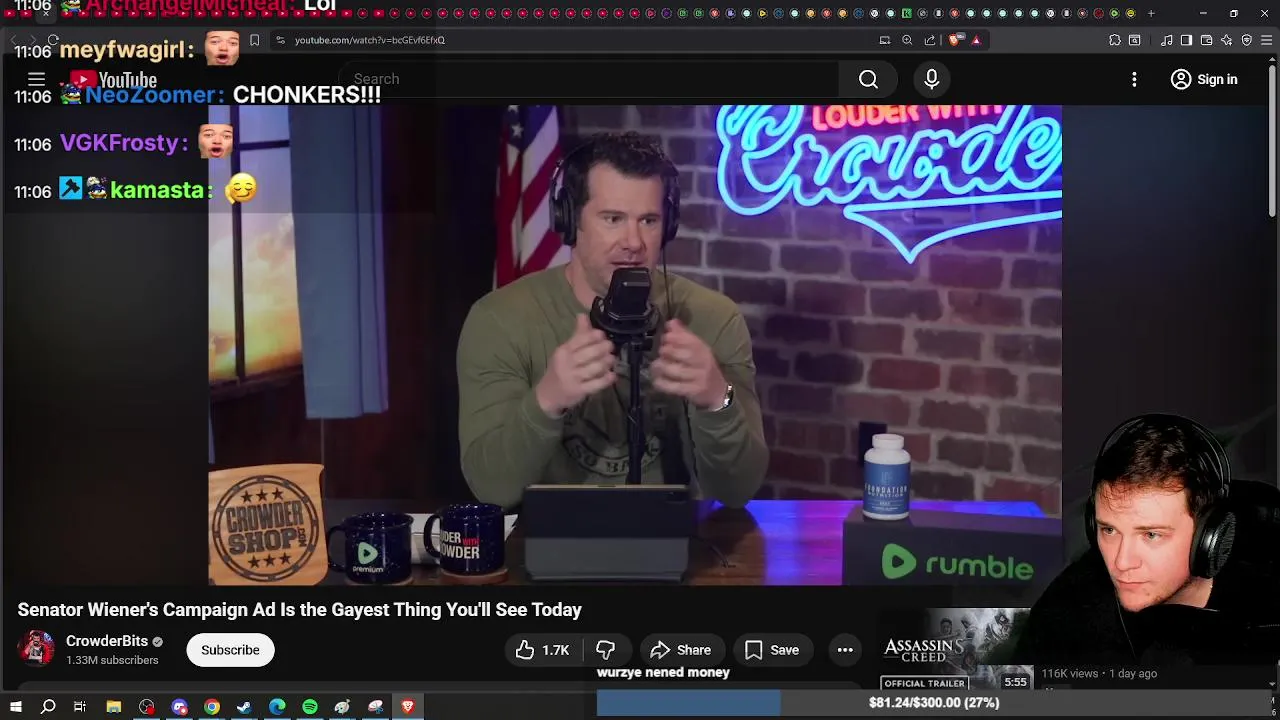This screenshot has width=1280, height=720.
Task: Click the donation goal progress bar
Action: pos(934,703)
